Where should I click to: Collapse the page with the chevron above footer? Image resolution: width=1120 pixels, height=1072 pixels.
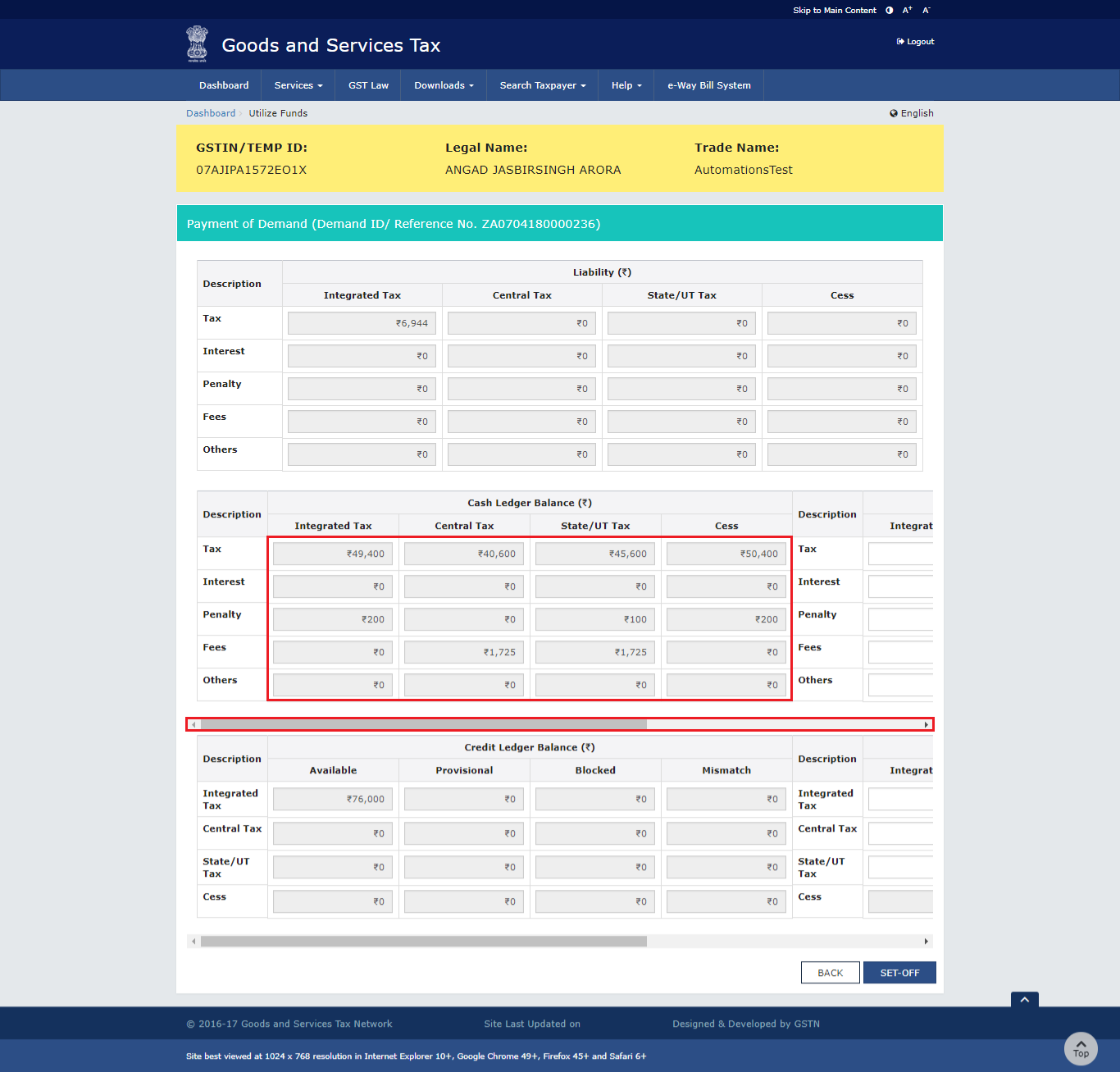point(1024,1000)
